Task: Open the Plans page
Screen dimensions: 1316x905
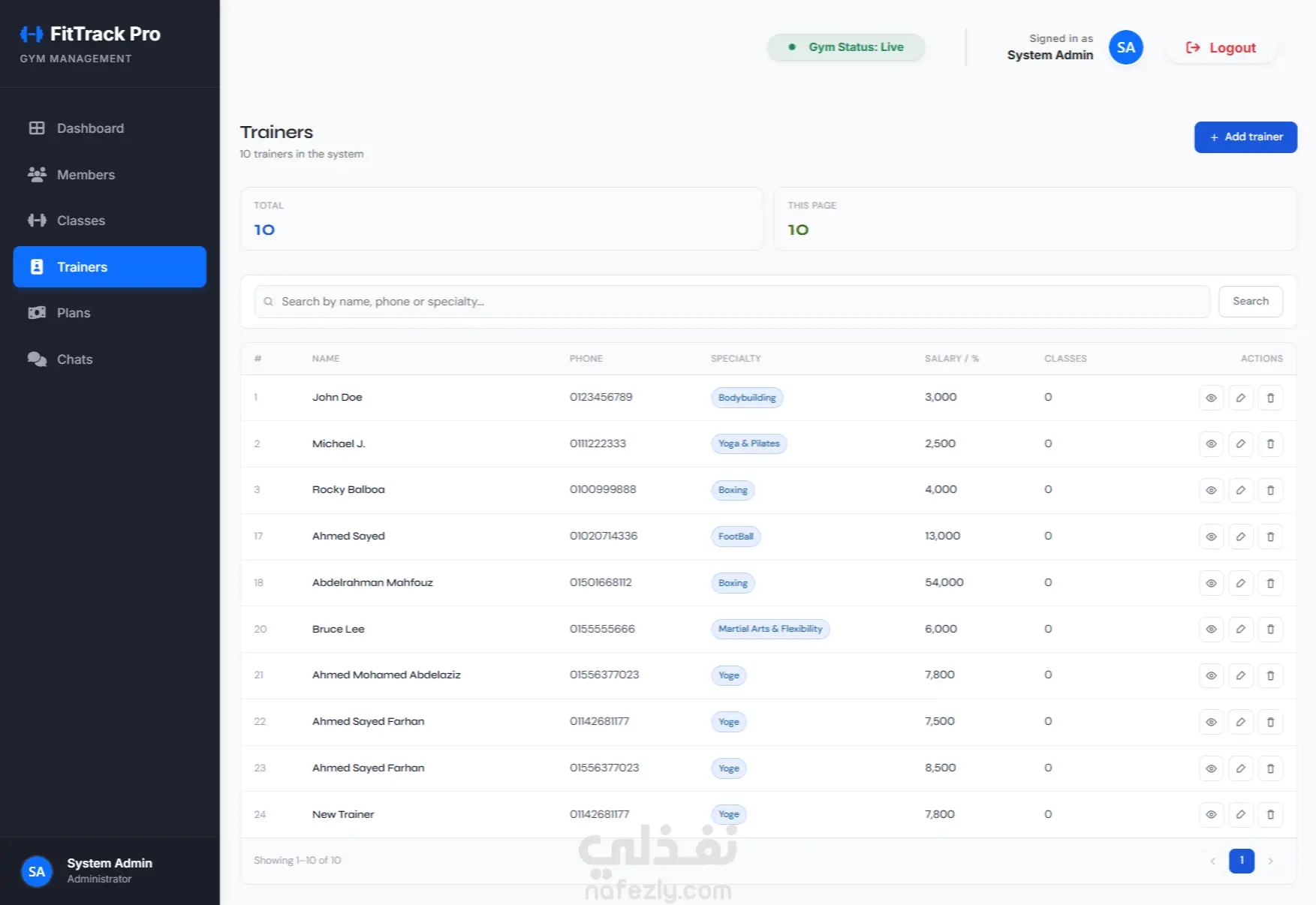Action: pyautogui.click(x=110, y=313)
